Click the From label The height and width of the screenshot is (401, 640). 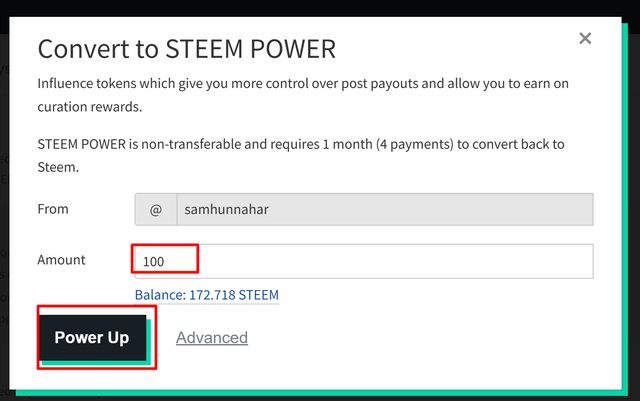point(54,209)
